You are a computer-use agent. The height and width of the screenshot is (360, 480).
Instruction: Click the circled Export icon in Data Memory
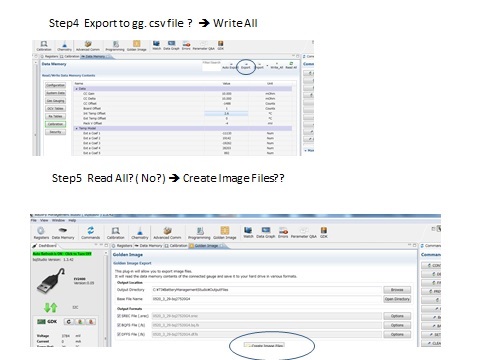coord(246,66)
